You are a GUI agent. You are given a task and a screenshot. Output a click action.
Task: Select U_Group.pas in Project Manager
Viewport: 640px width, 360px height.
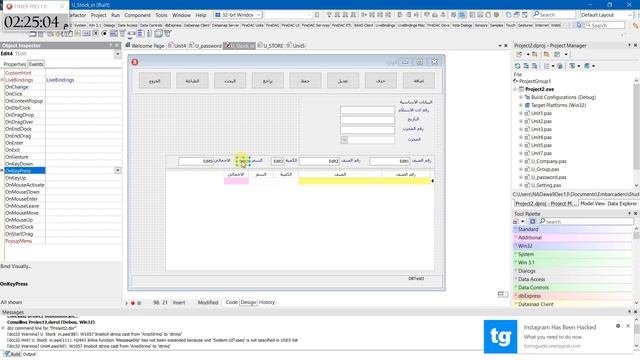pos(544,169)
